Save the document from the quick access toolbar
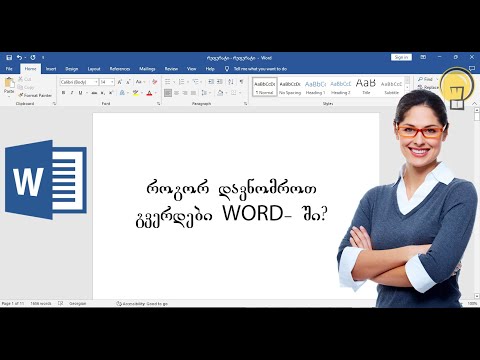 click(9, 57)
